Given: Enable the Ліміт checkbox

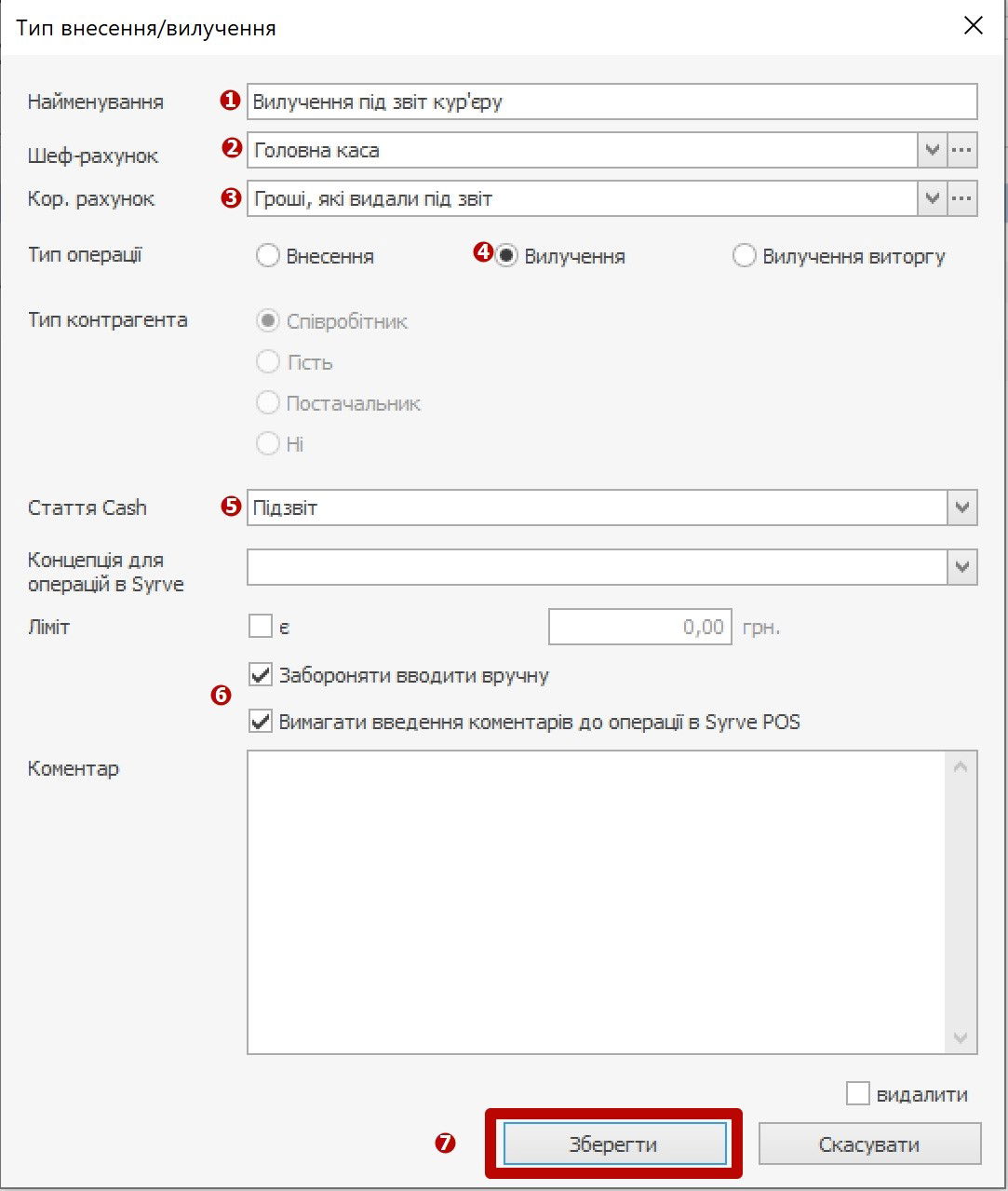Looking at the screenshot, I should 261,627.
